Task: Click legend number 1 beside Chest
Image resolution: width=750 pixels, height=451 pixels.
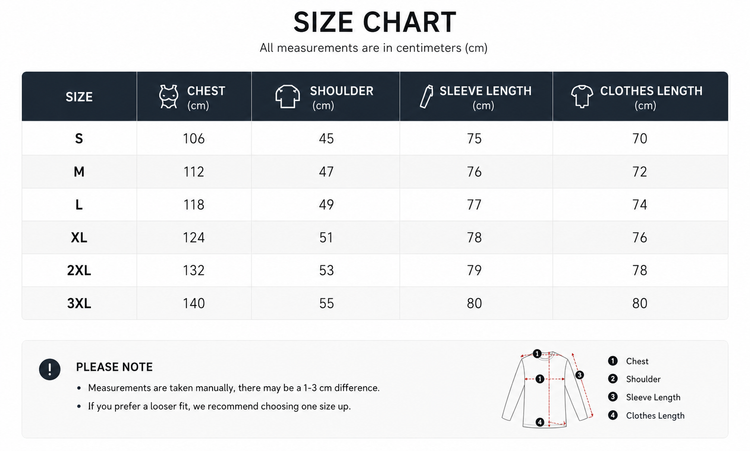Action: click(x=613, y=361)
